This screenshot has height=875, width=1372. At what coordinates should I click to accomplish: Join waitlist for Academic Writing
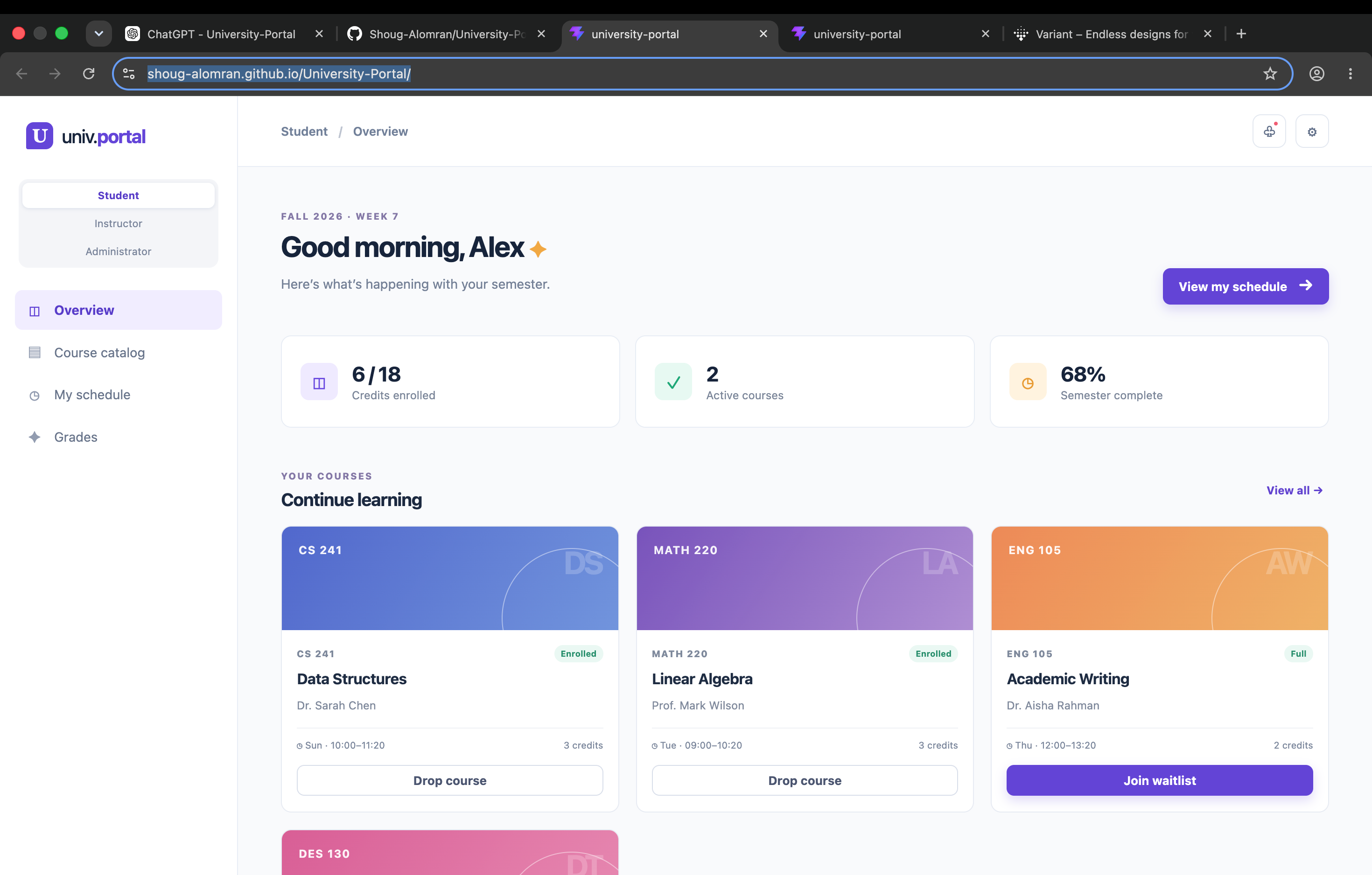pos(1160,780)
